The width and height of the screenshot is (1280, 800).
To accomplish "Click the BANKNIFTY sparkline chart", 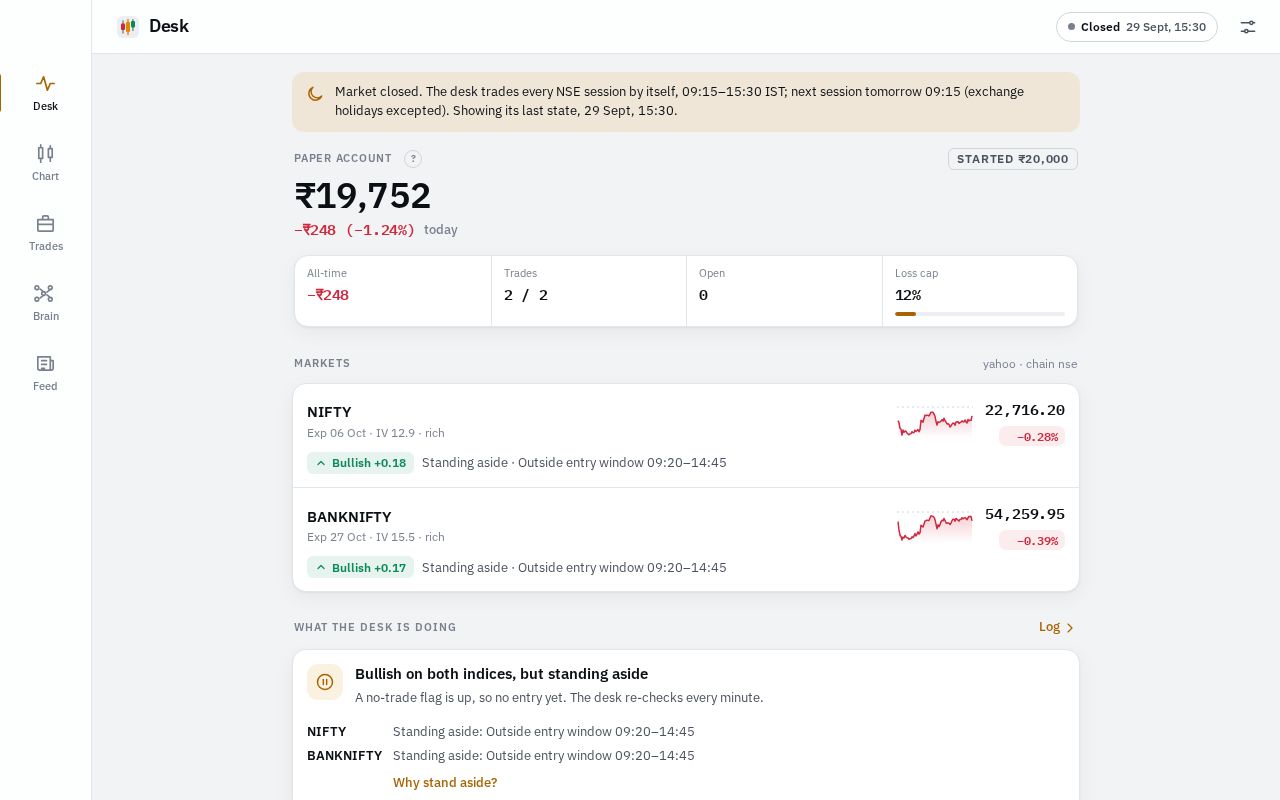I will pyautogui.click(x=935, y=527).
